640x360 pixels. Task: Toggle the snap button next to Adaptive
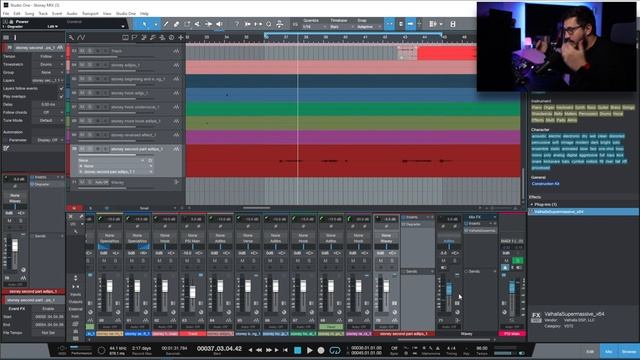389,24
